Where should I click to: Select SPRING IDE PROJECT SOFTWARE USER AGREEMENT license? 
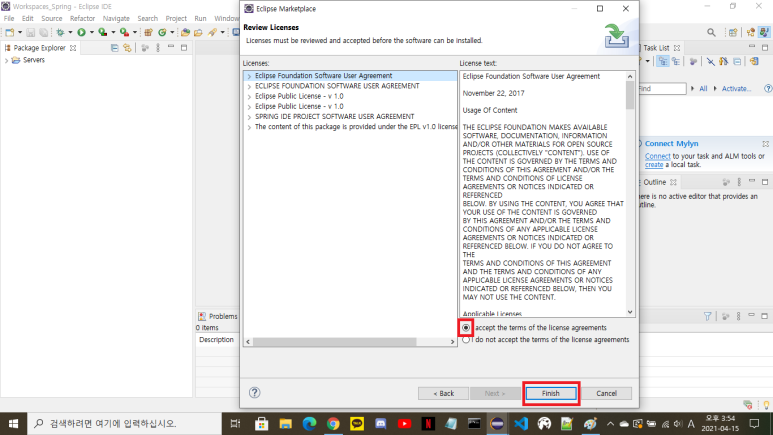334,116
